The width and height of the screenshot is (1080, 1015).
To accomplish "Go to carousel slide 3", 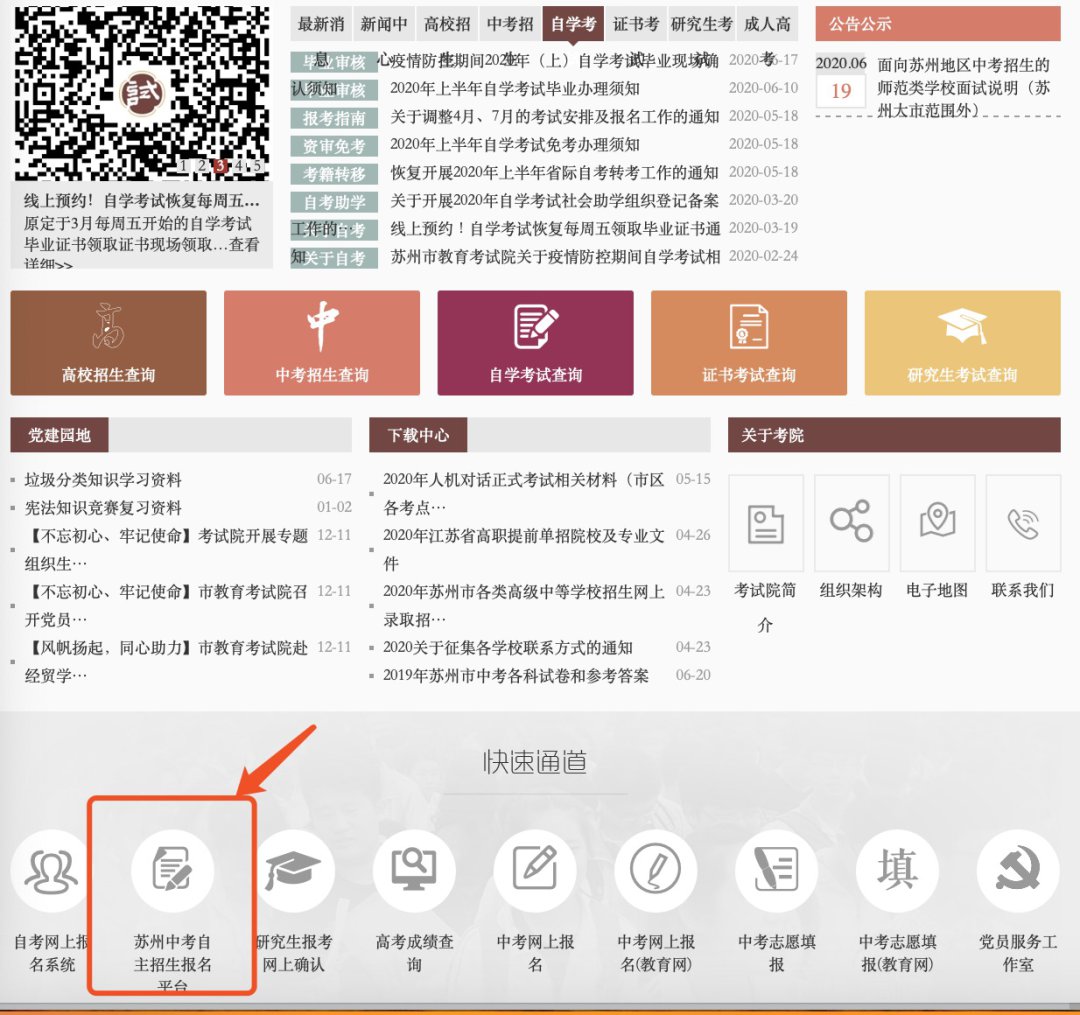I will pyautogui.click(x=220, y=165).
